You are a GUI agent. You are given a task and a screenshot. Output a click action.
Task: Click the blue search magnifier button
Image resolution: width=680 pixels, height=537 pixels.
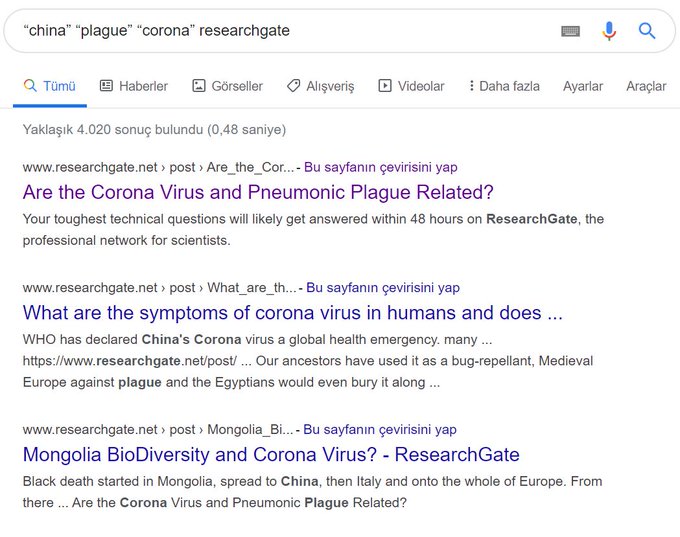pos(647,31)
